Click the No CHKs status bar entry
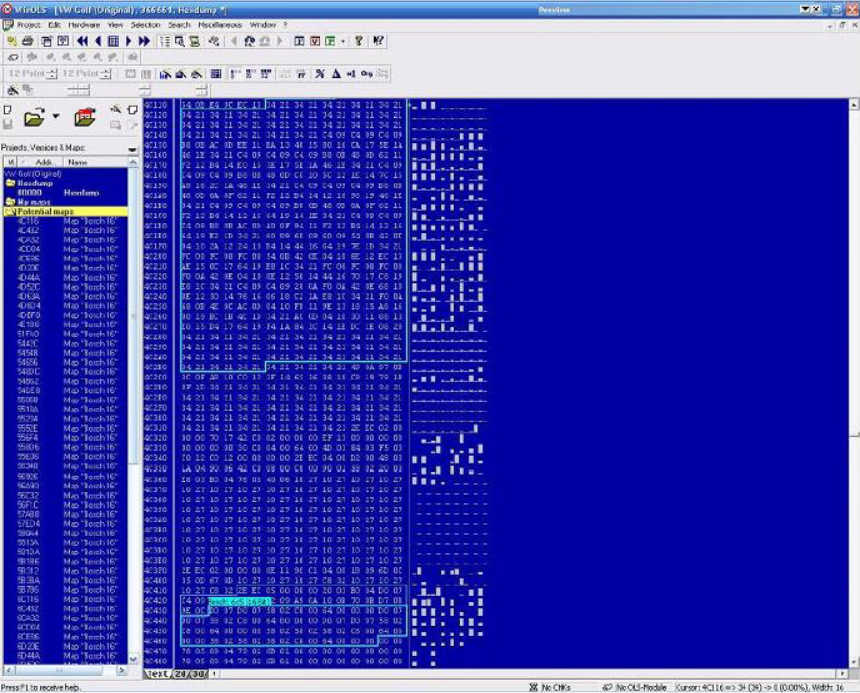This screenshot has width=860, height=693. click(x=550, y=687)
